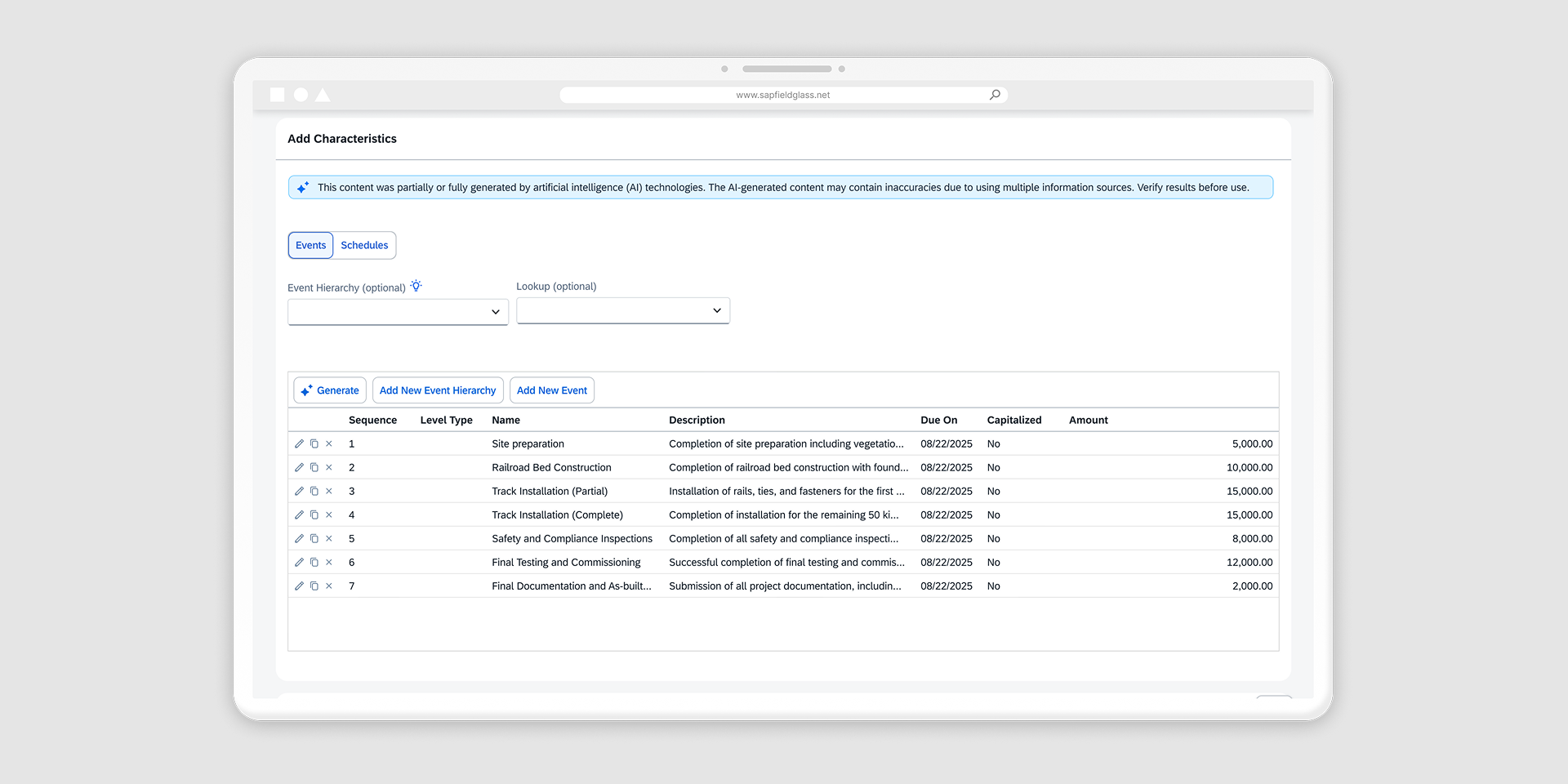The image size is (1568, 784).
Task: Copy the Site preparation event row
Action: [314, 444]
